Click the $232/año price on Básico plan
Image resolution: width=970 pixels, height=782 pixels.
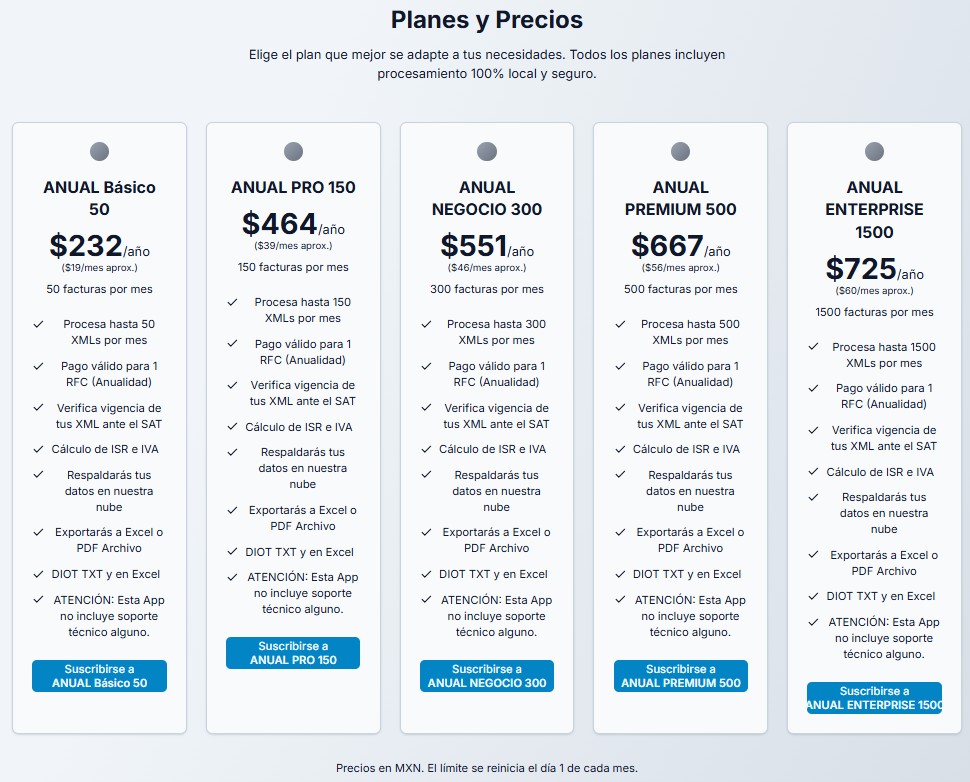pos(99,246)
